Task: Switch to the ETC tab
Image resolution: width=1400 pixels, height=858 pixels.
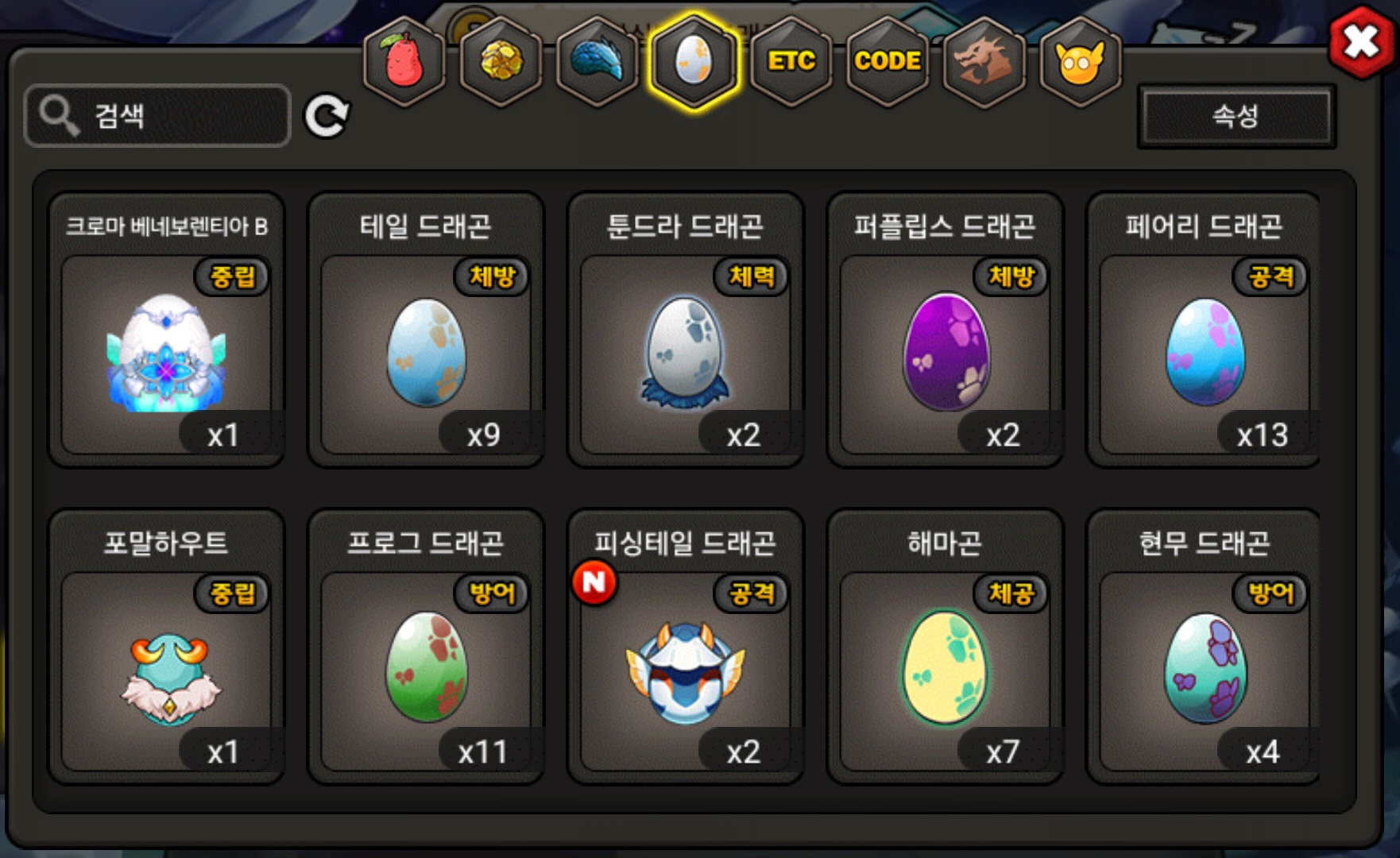Action: click(x=791, y=61)
